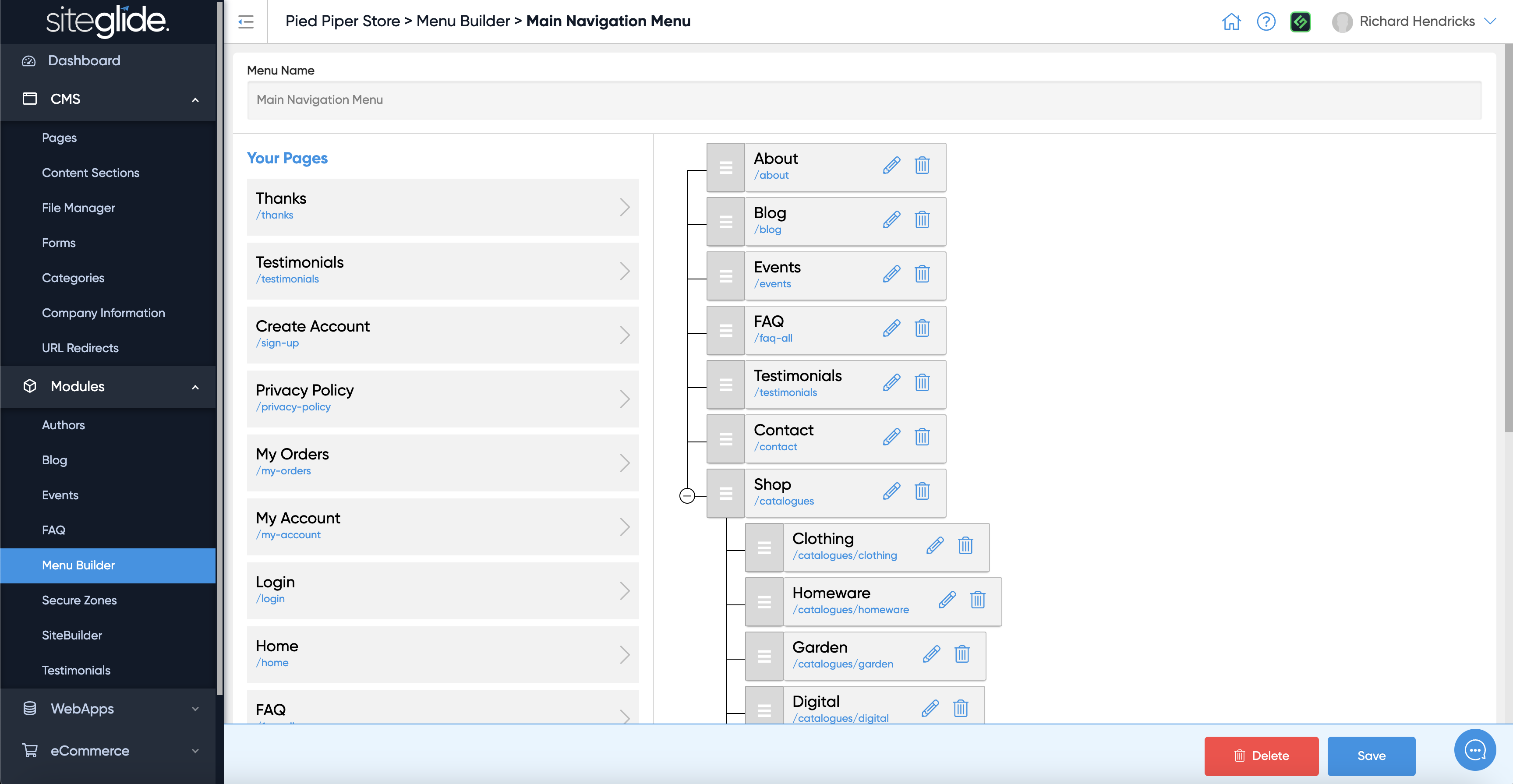Open the live chat bubble icon
1513x784 pixels.
pos(1474,750)
